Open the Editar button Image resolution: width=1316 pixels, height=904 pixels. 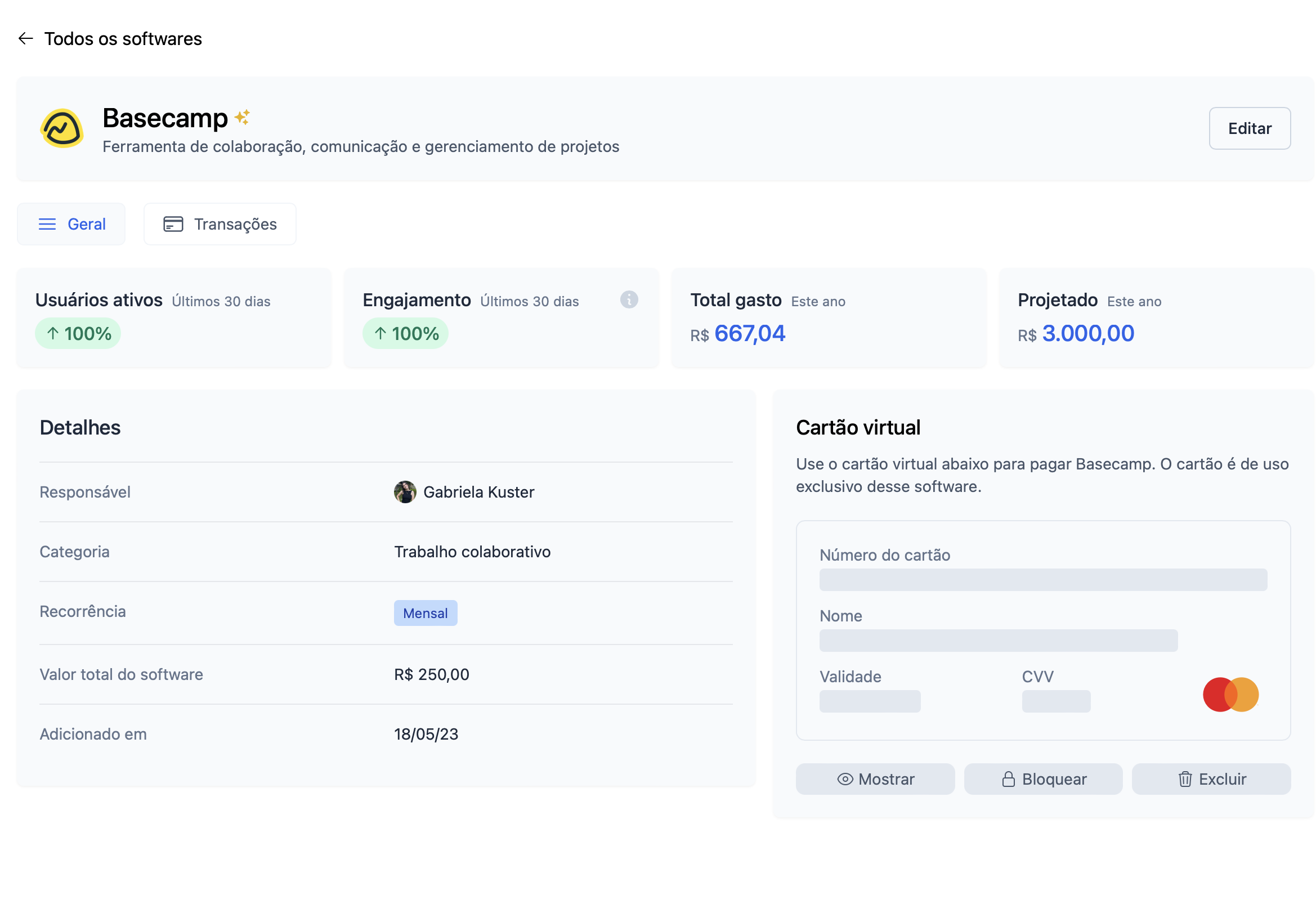pos(1250,128)
